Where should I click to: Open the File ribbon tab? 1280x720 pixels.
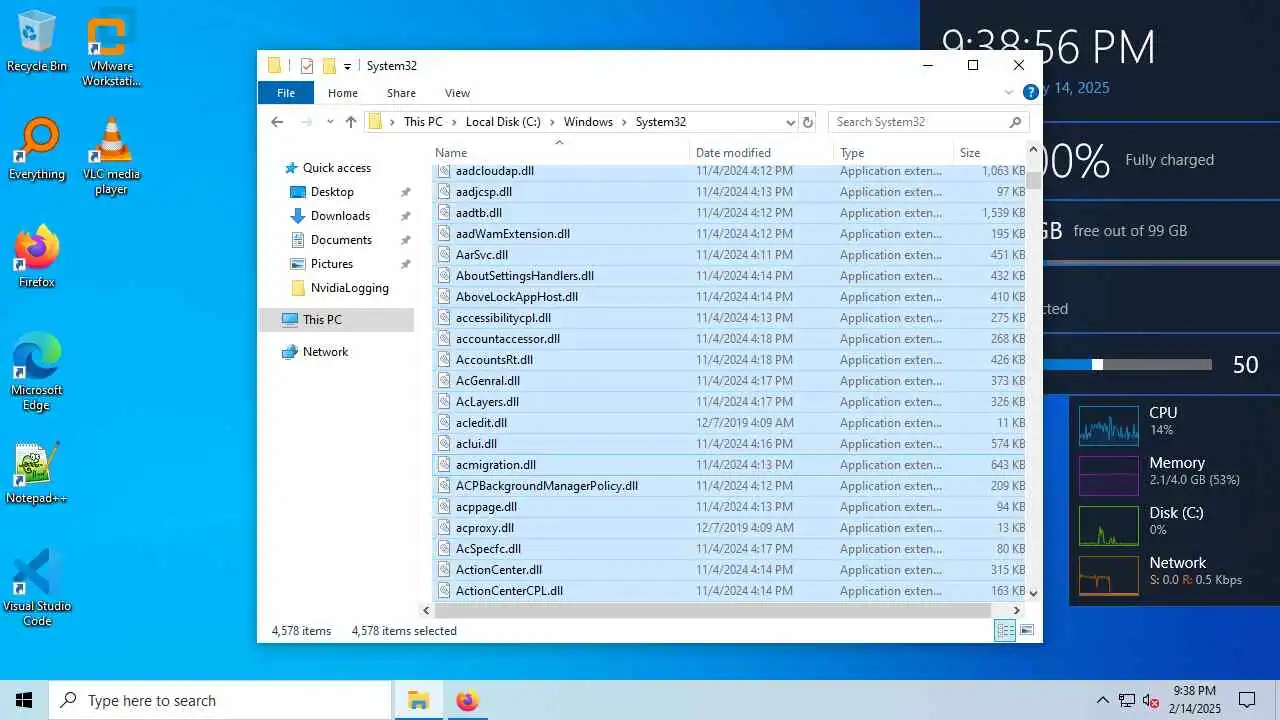(x=286, y=93)
